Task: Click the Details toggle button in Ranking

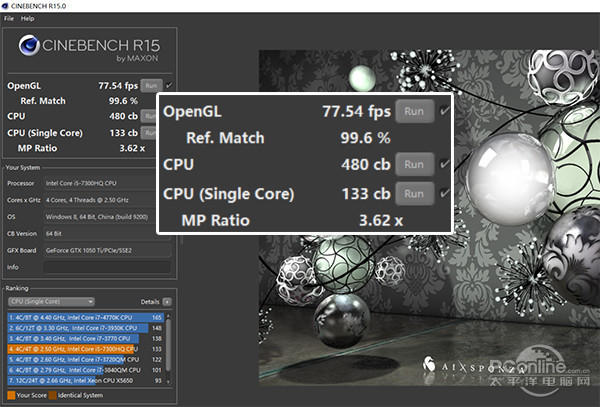Action: 167,302
